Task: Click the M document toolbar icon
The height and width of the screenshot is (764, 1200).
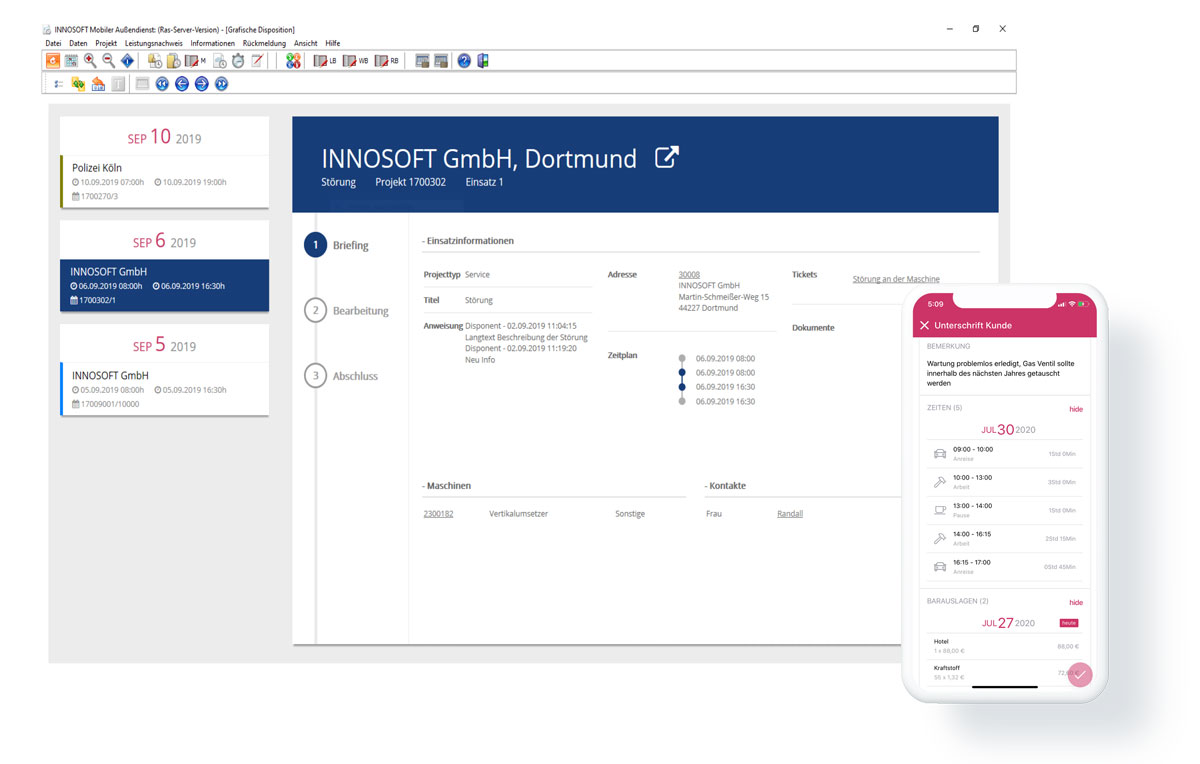Action: [x=195, y=61]
